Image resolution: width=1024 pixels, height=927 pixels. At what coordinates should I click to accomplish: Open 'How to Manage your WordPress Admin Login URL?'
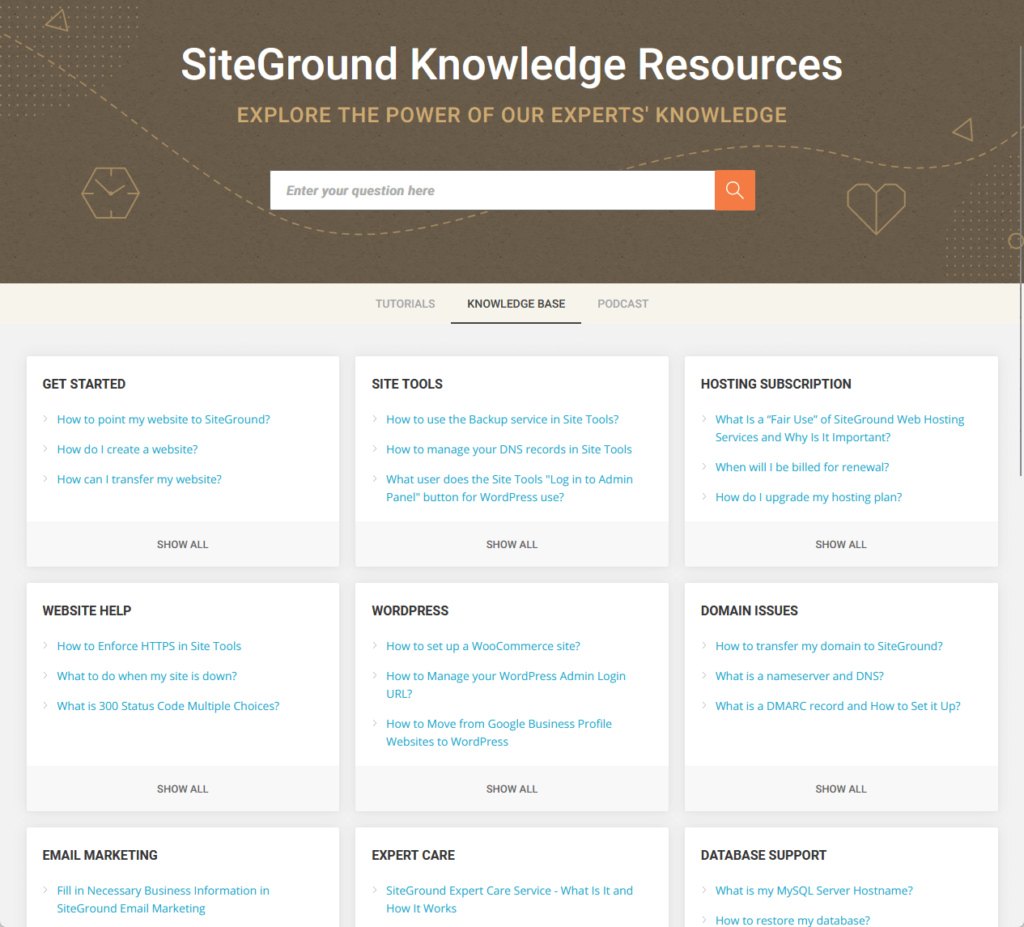point(505,685)
